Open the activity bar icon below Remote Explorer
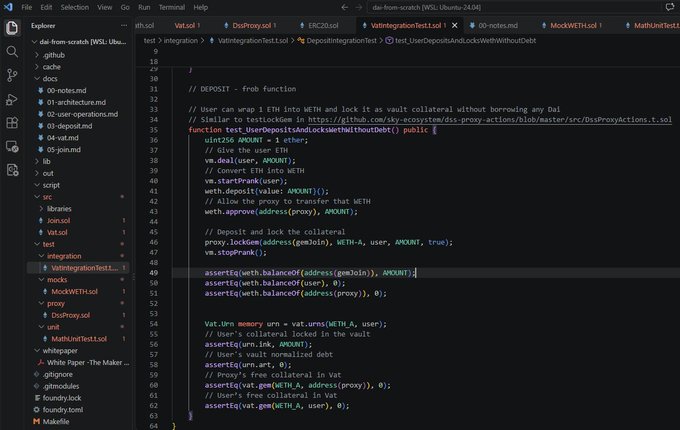This screenshot has width=680, height=430. [x=12, y=170]
